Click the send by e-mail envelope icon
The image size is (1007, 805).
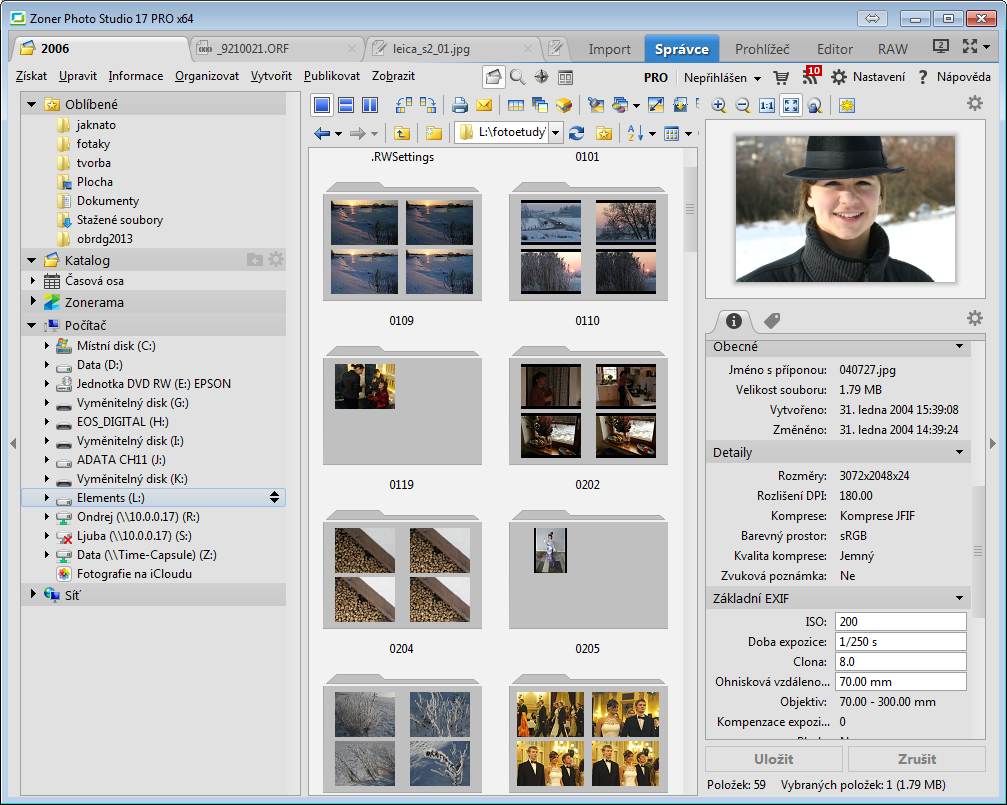click(484, 105)
